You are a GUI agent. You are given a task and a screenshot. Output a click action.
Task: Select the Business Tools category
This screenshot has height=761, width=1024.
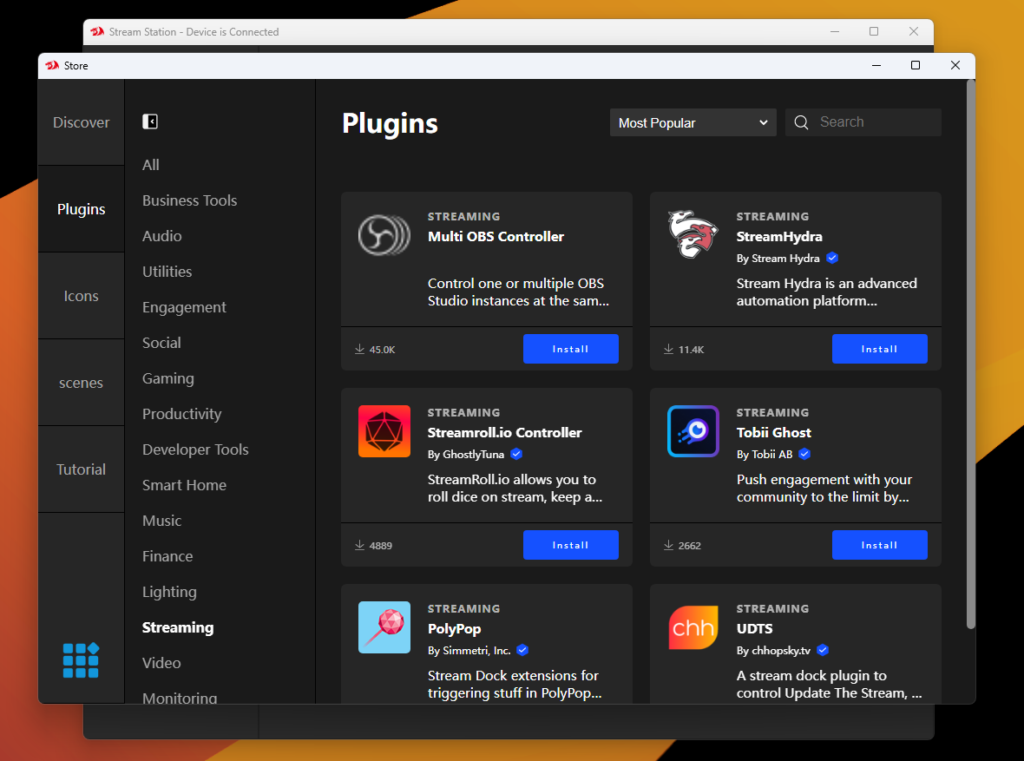coord(189,201)
